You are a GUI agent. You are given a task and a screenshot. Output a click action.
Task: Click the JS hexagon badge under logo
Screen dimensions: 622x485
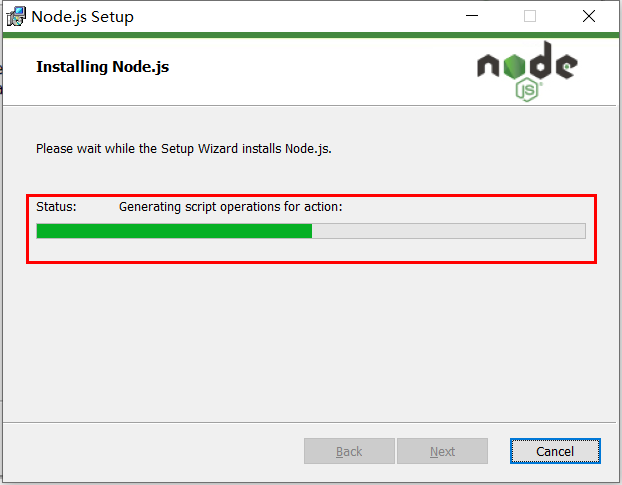(528, 90)
